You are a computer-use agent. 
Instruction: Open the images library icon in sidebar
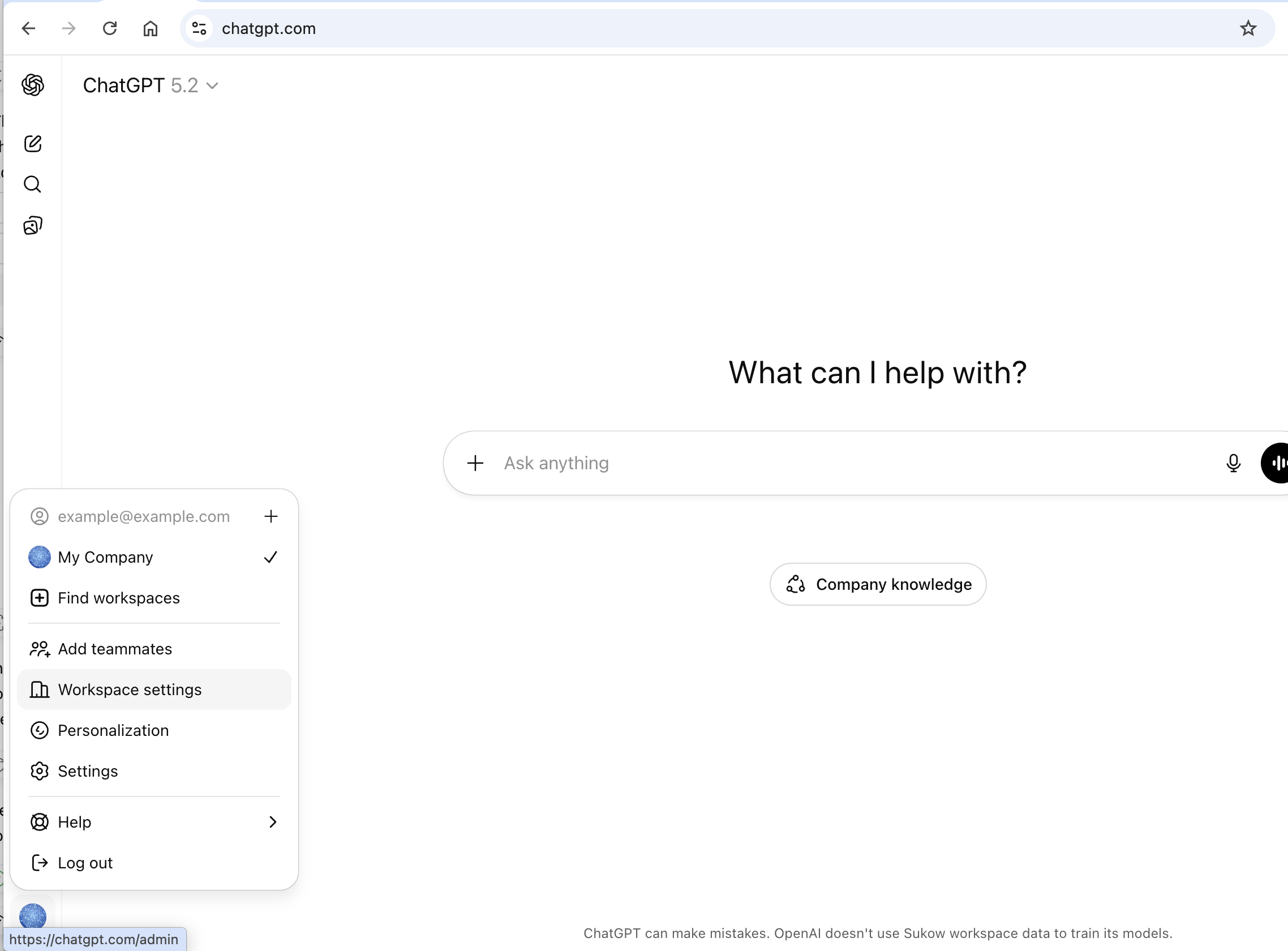pos(32,225)
